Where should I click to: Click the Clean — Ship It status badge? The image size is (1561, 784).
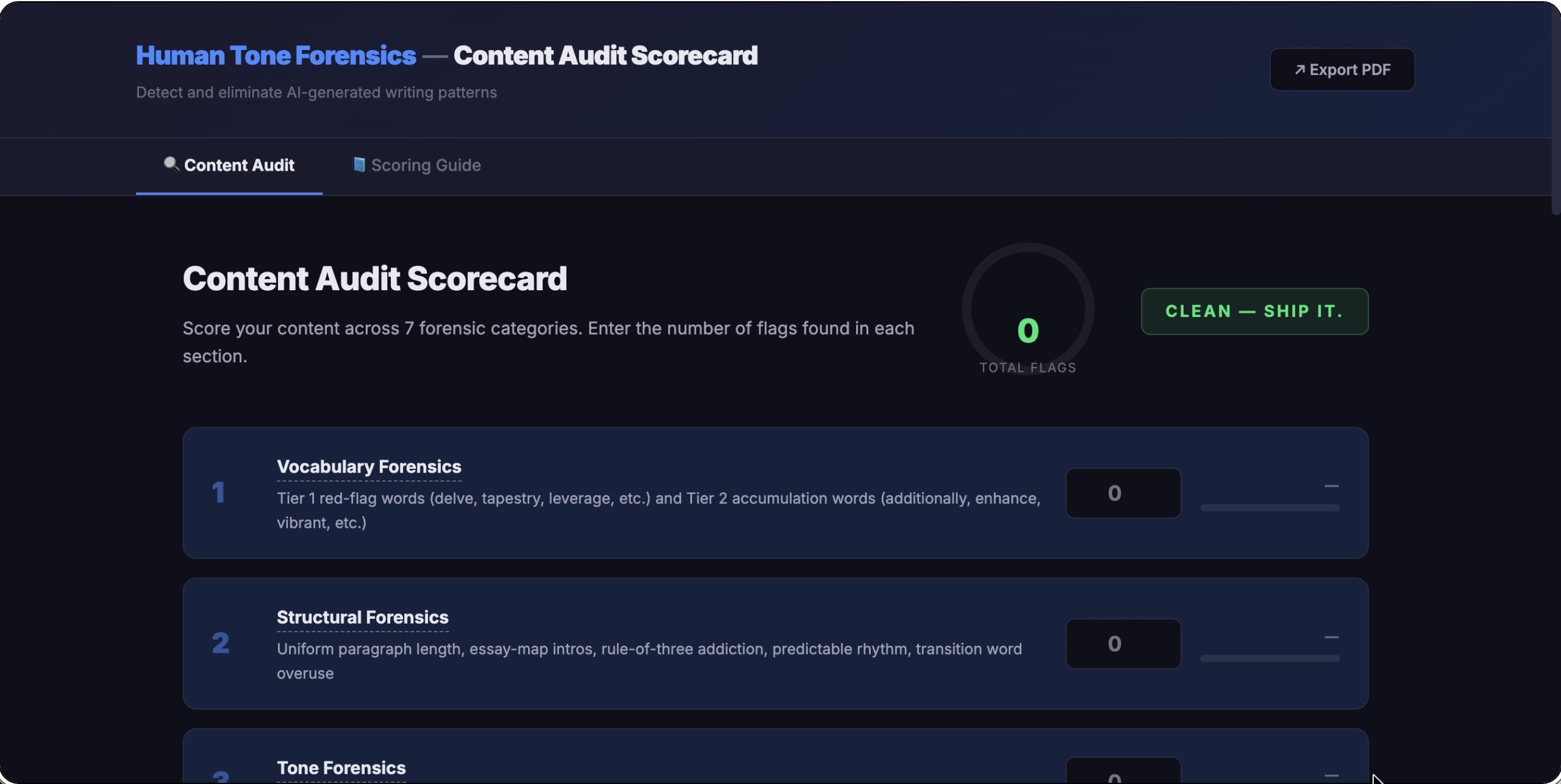tap(1254, 312)
